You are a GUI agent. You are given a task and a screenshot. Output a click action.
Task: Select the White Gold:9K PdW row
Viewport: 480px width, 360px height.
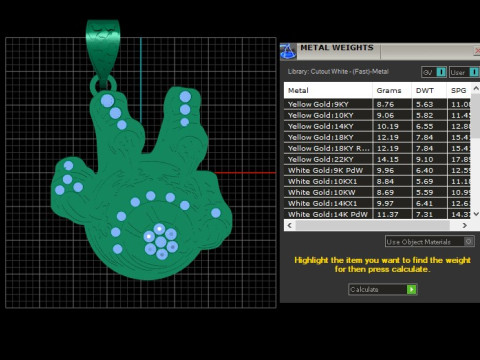377,170
